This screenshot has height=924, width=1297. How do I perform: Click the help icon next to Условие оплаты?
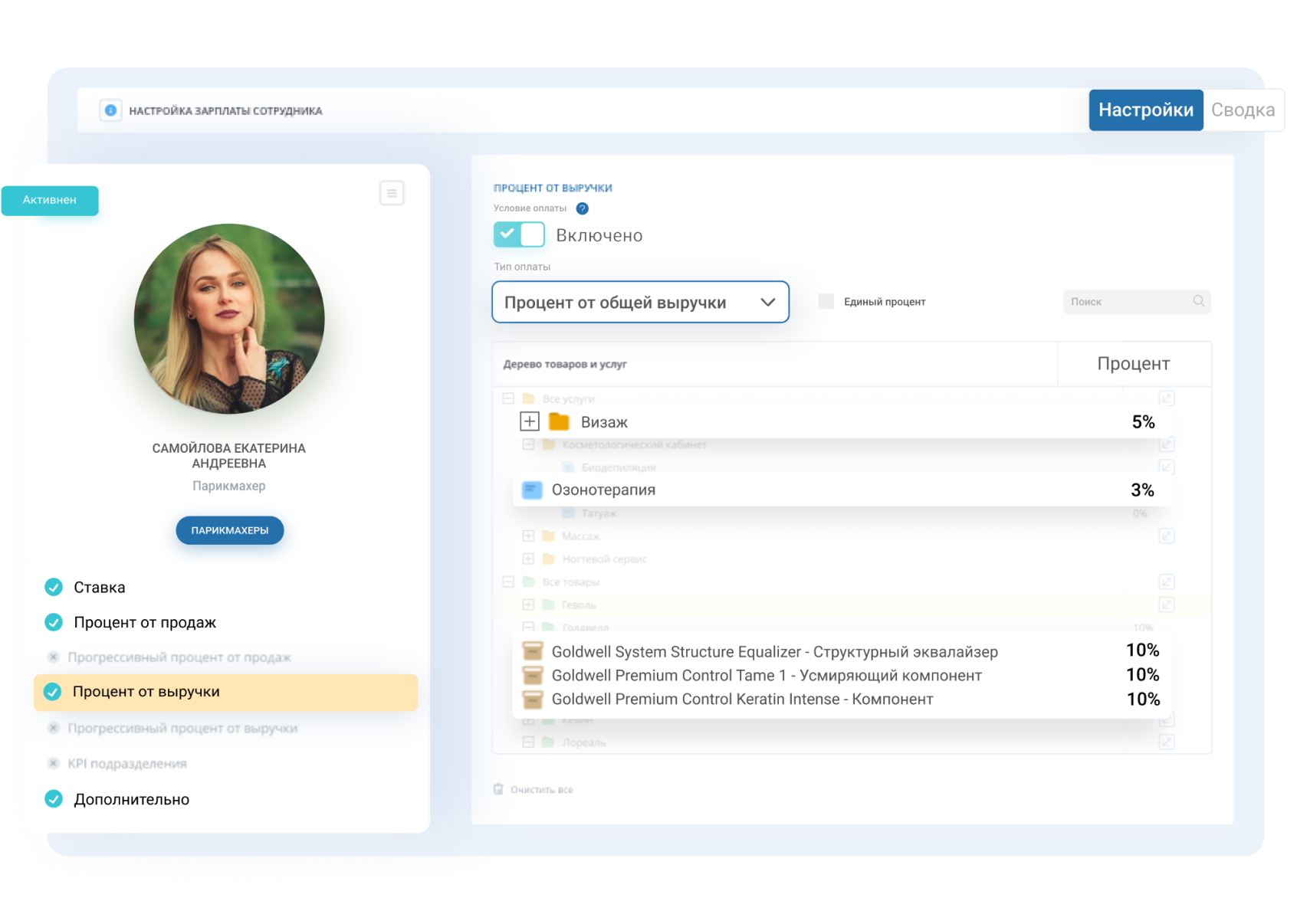582,208
